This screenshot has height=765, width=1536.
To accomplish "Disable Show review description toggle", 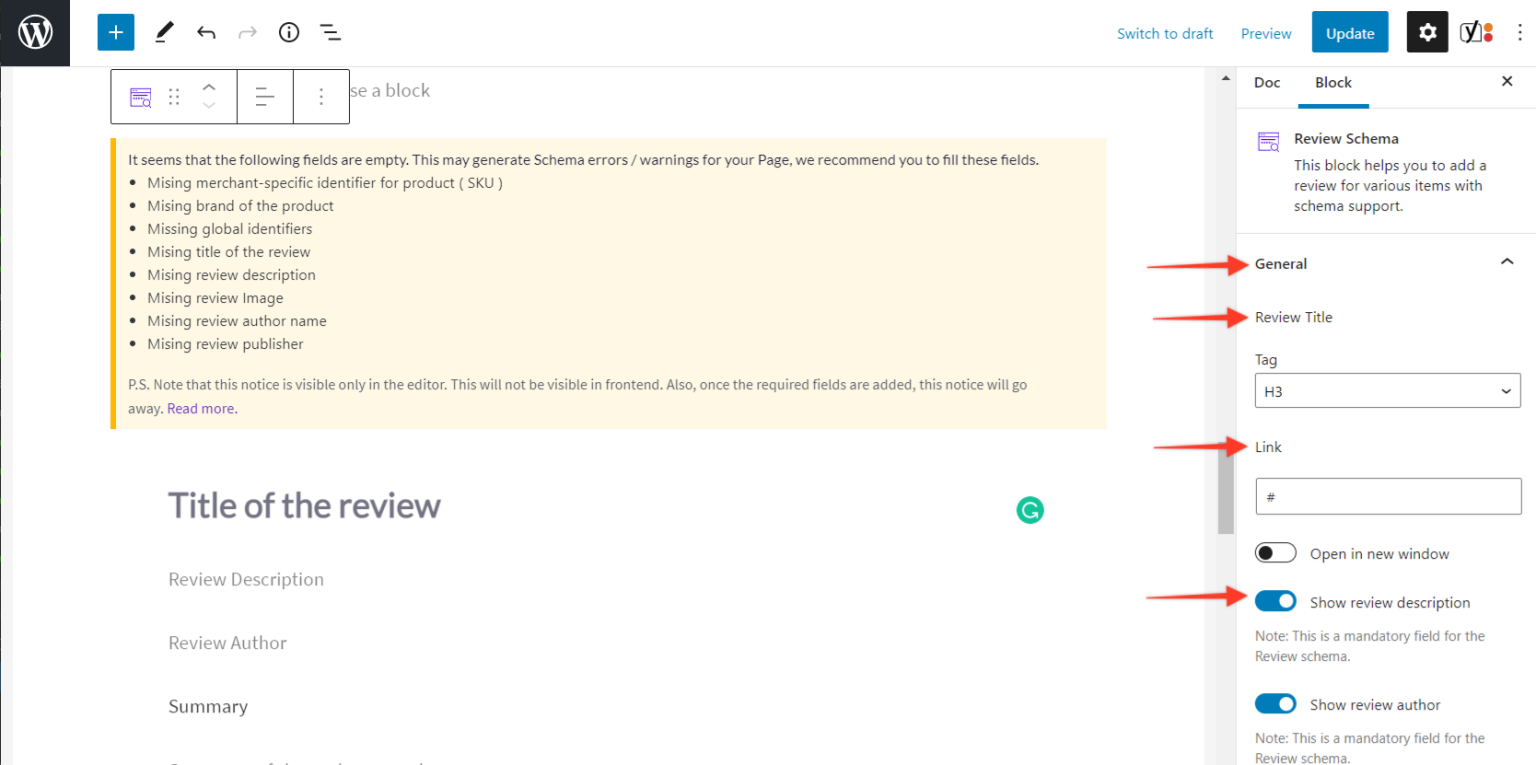I will 1276,601.
